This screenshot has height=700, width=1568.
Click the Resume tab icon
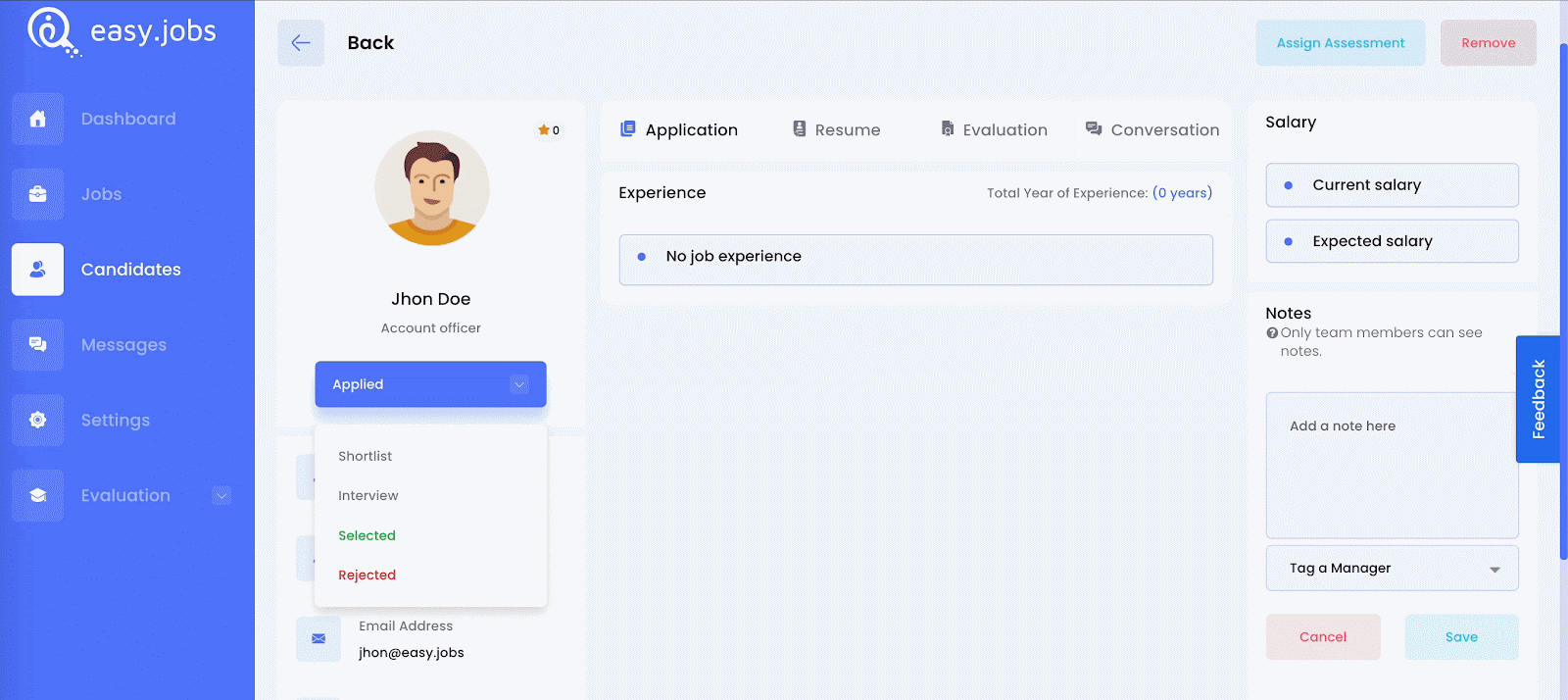pyautogui.click(x=800, y=128)
